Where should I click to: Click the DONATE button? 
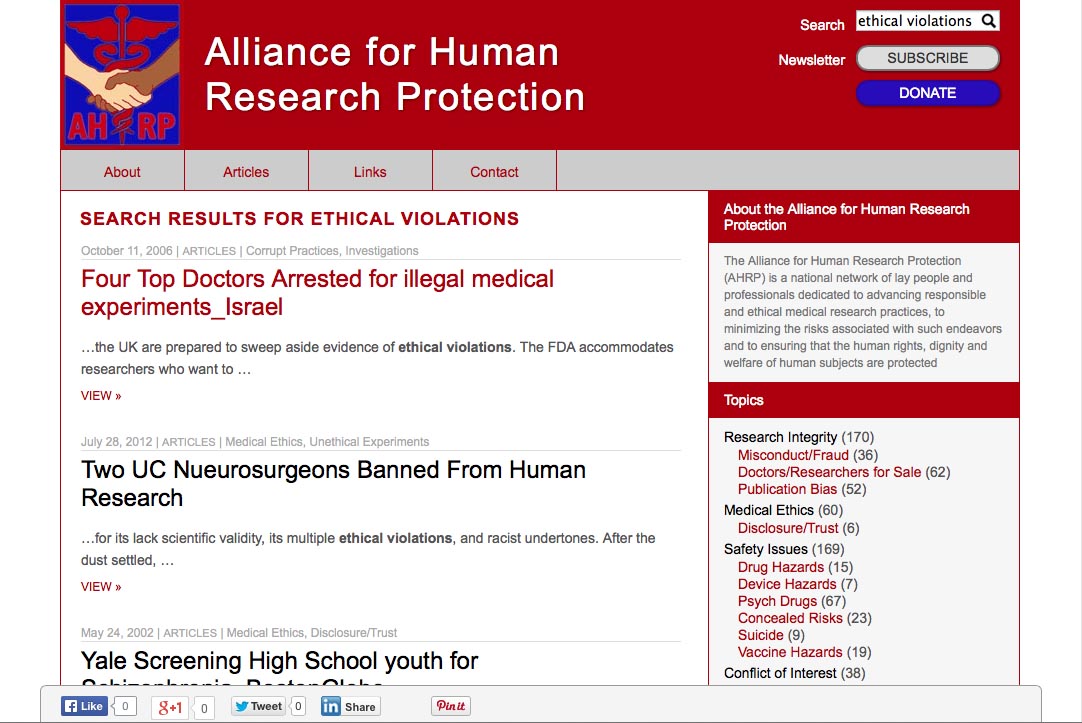(927, 93)
